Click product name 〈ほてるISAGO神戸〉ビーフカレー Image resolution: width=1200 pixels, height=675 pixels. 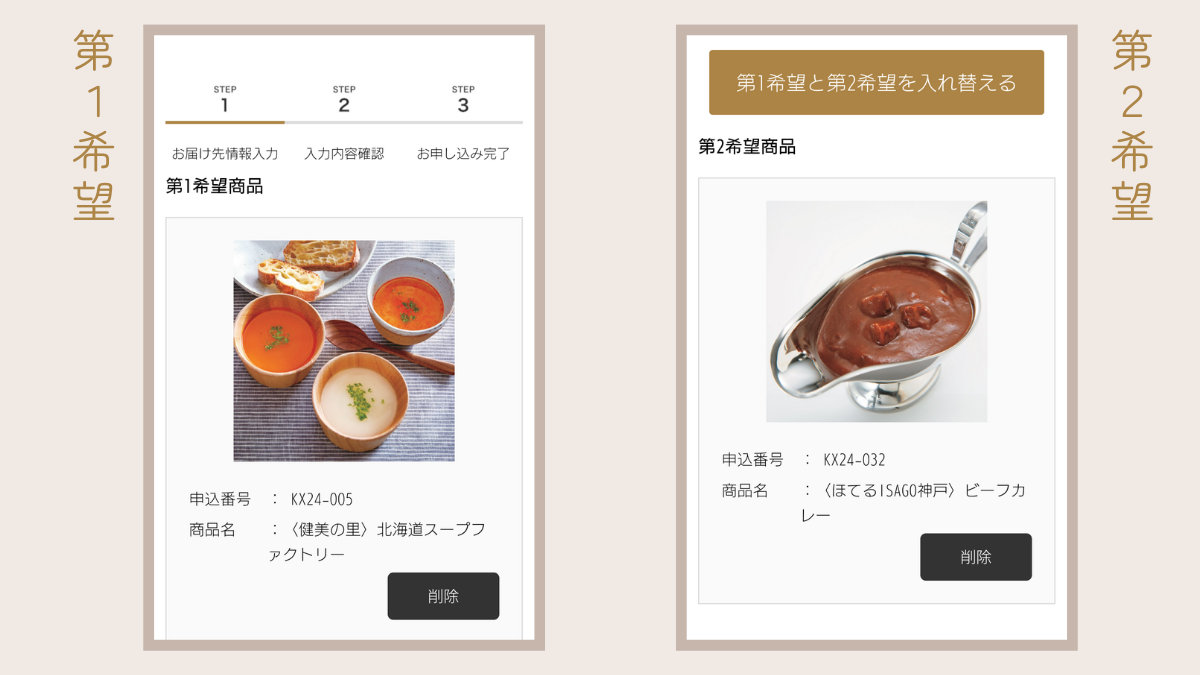(913, 503)
